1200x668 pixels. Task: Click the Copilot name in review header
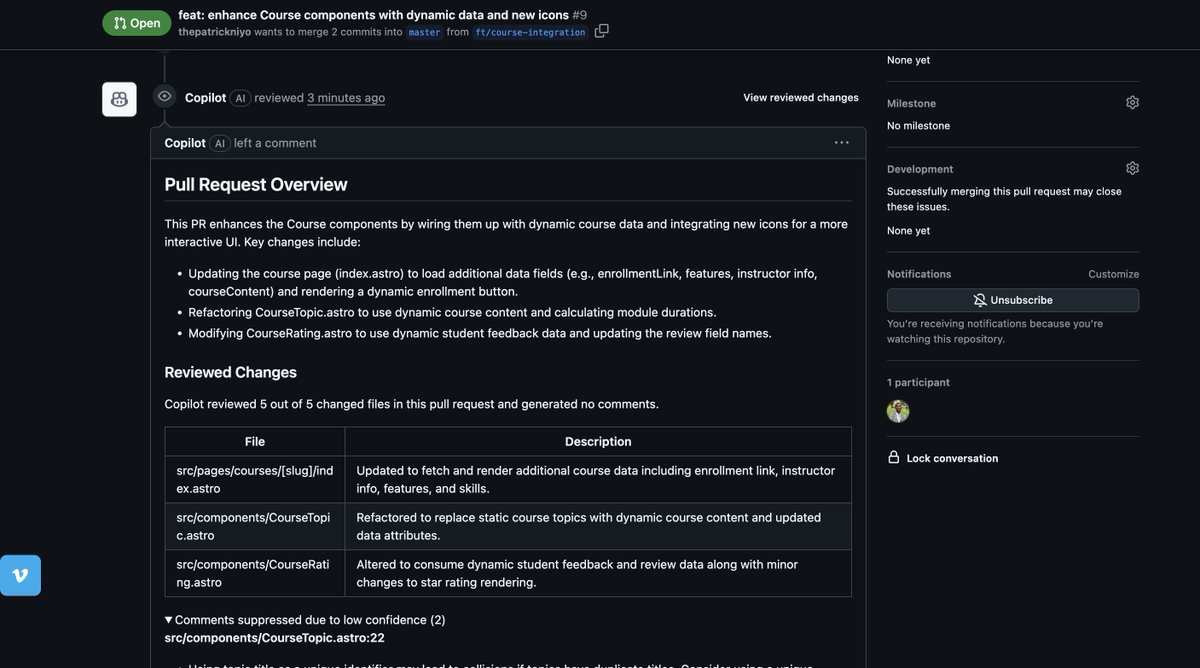(205, 97)
